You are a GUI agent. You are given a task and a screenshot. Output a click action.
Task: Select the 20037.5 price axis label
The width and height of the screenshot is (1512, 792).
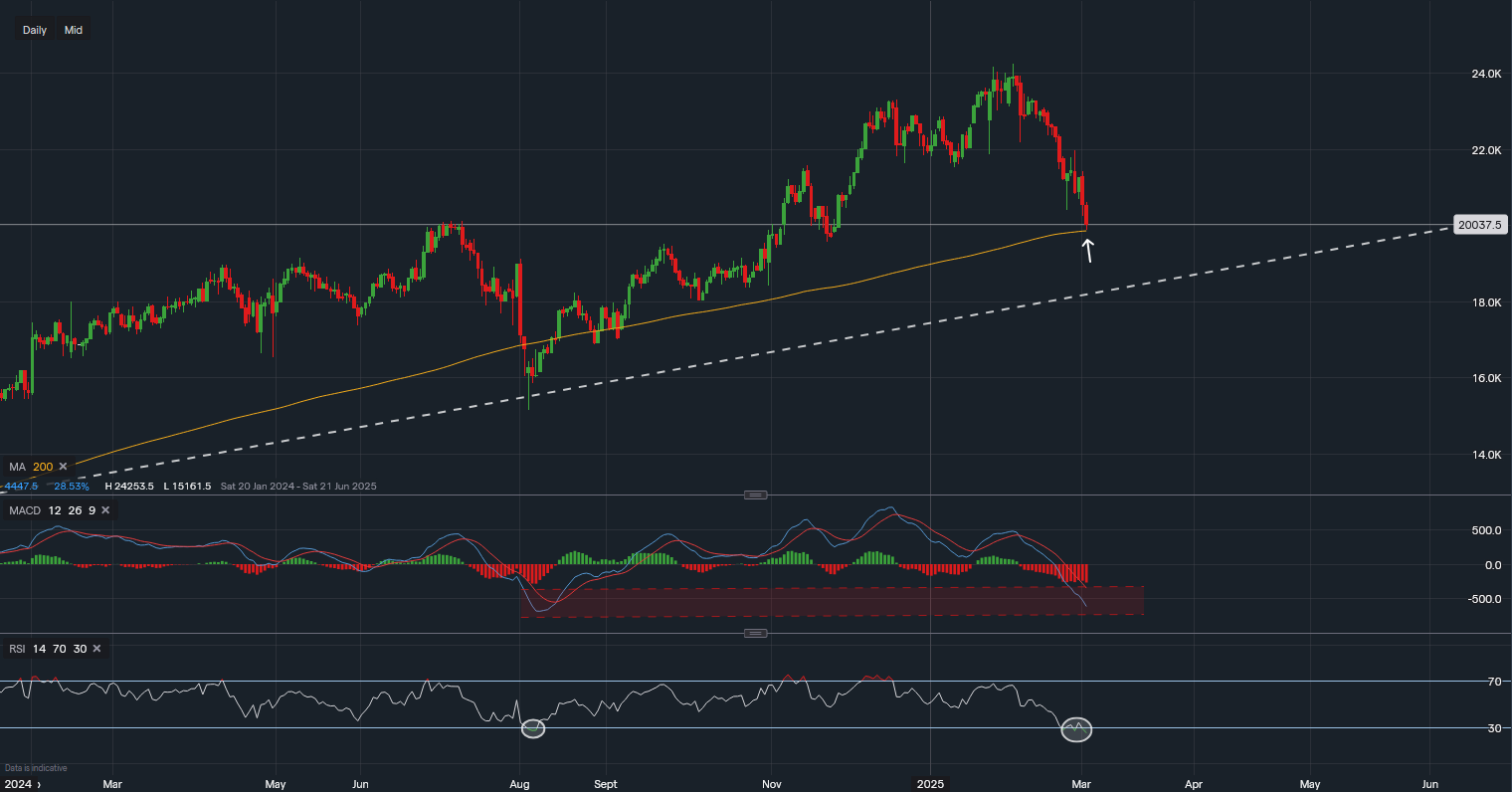(1481, 225)
